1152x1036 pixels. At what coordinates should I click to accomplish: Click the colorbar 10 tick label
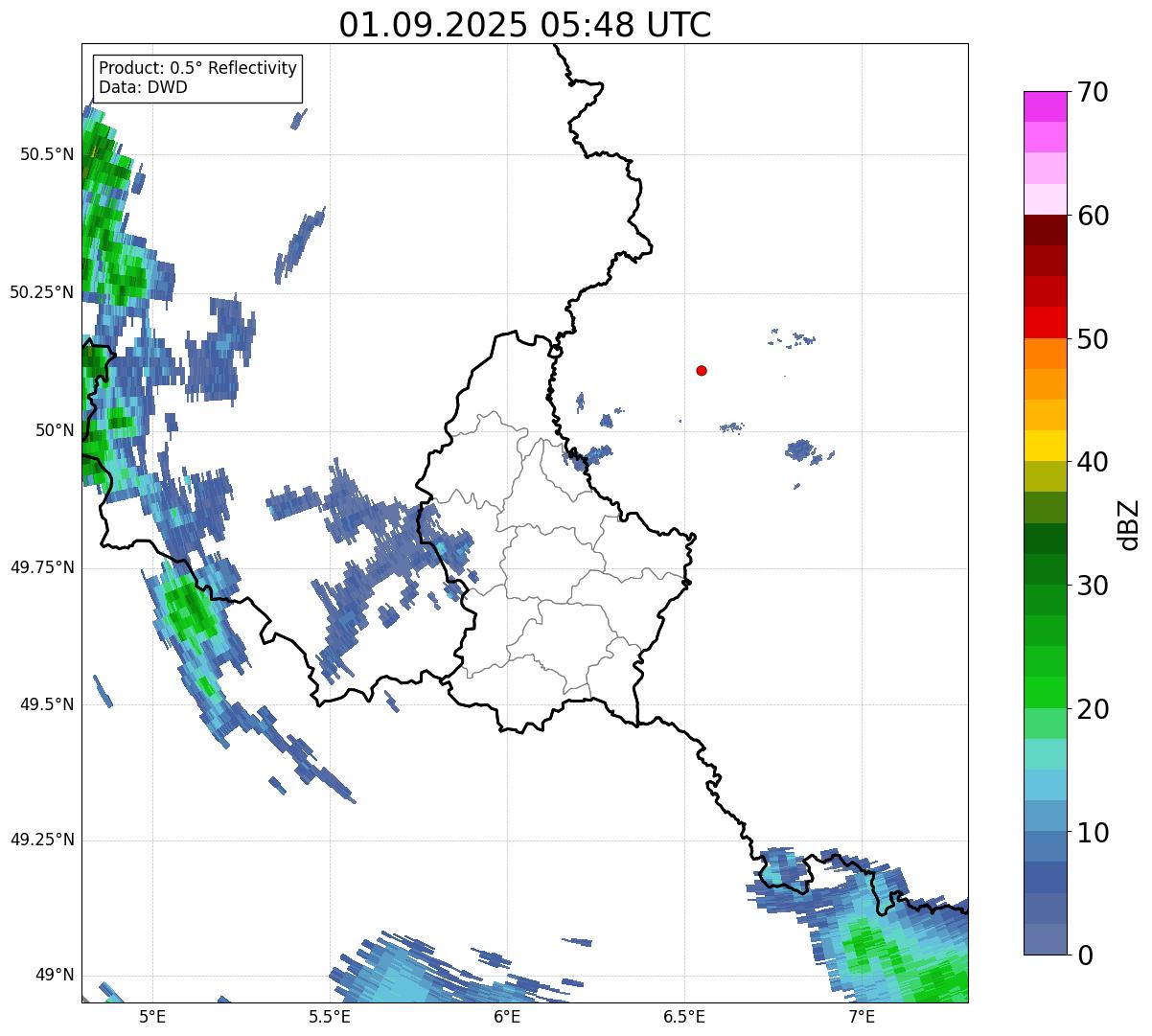coord(1093,833)
